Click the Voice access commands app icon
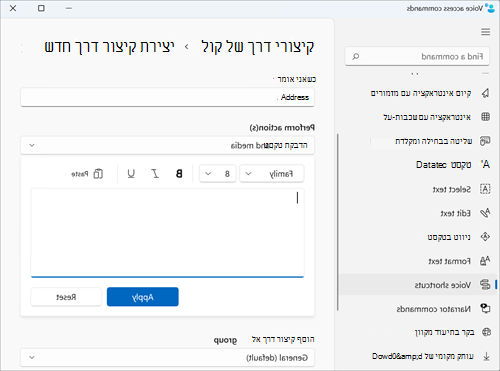The width and height of the screenshot is (500, 371). tap(490, 8)
